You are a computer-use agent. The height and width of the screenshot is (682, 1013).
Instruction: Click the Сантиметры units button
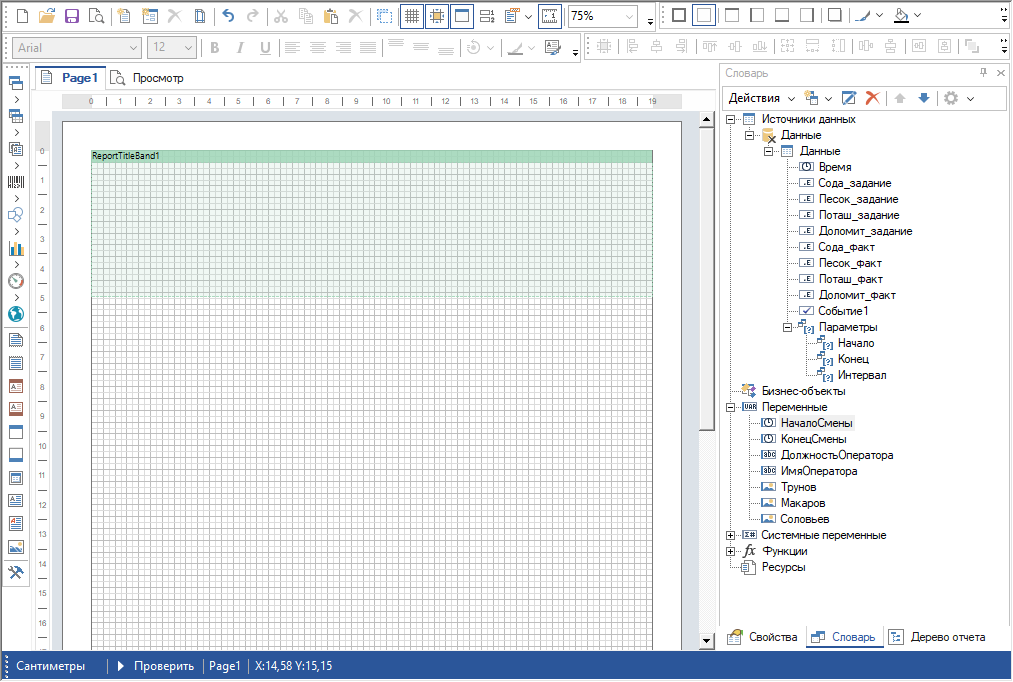[x=50, y=666]
